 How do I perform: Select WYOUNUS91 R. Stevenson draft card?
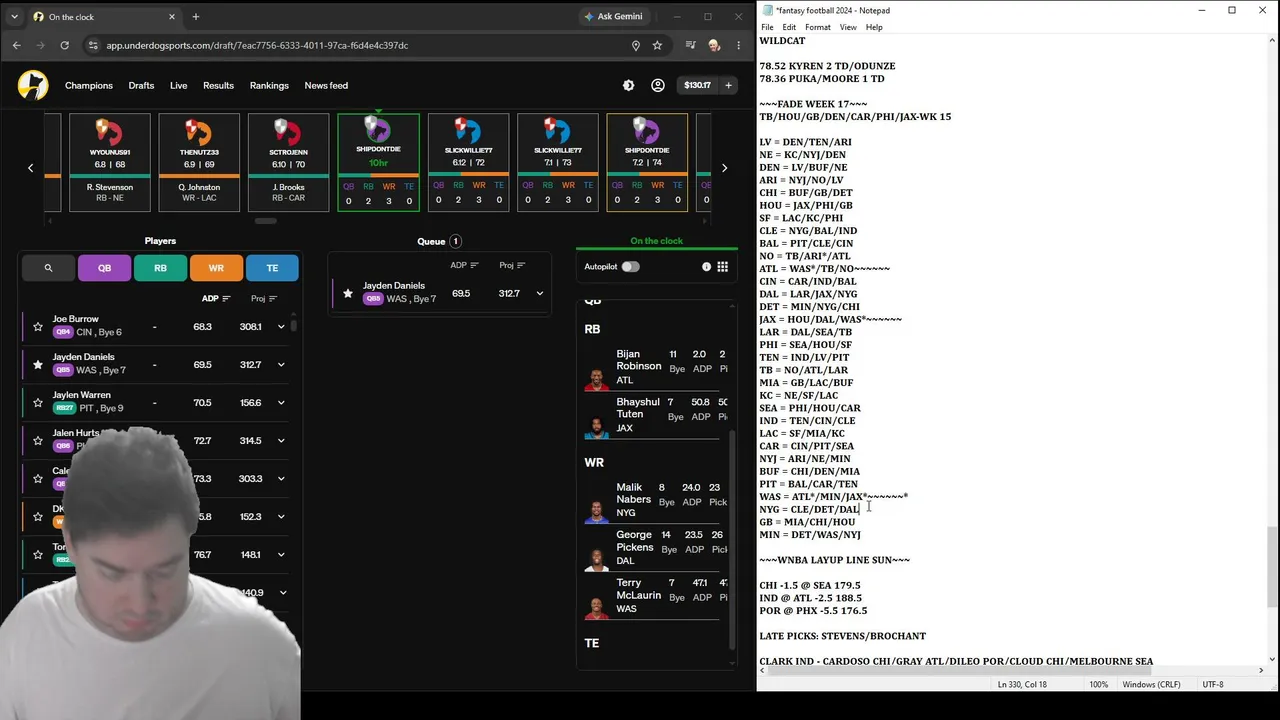click(108, 162)
